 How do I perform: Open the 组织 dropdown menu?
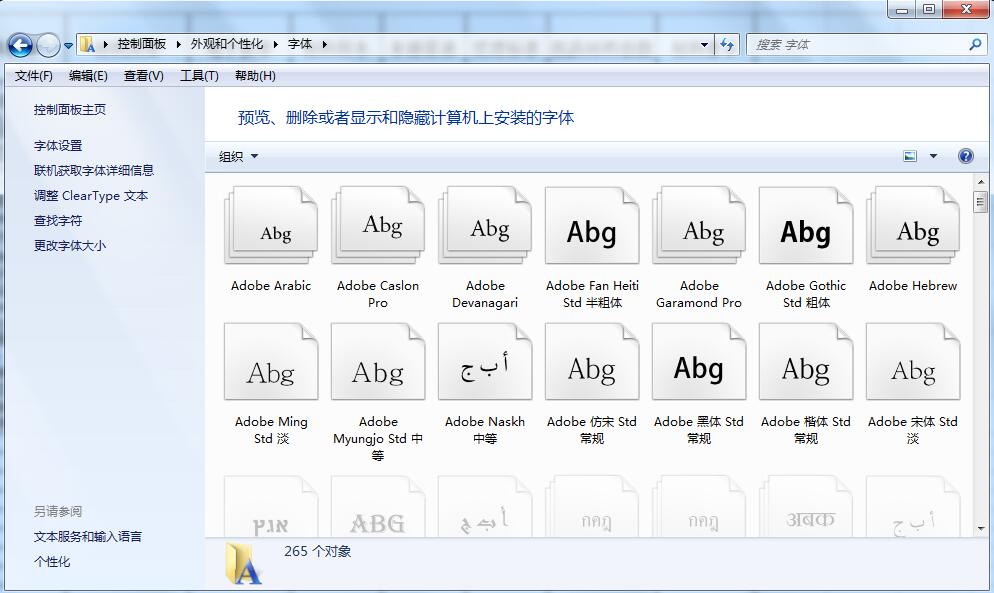pos(238,157)
